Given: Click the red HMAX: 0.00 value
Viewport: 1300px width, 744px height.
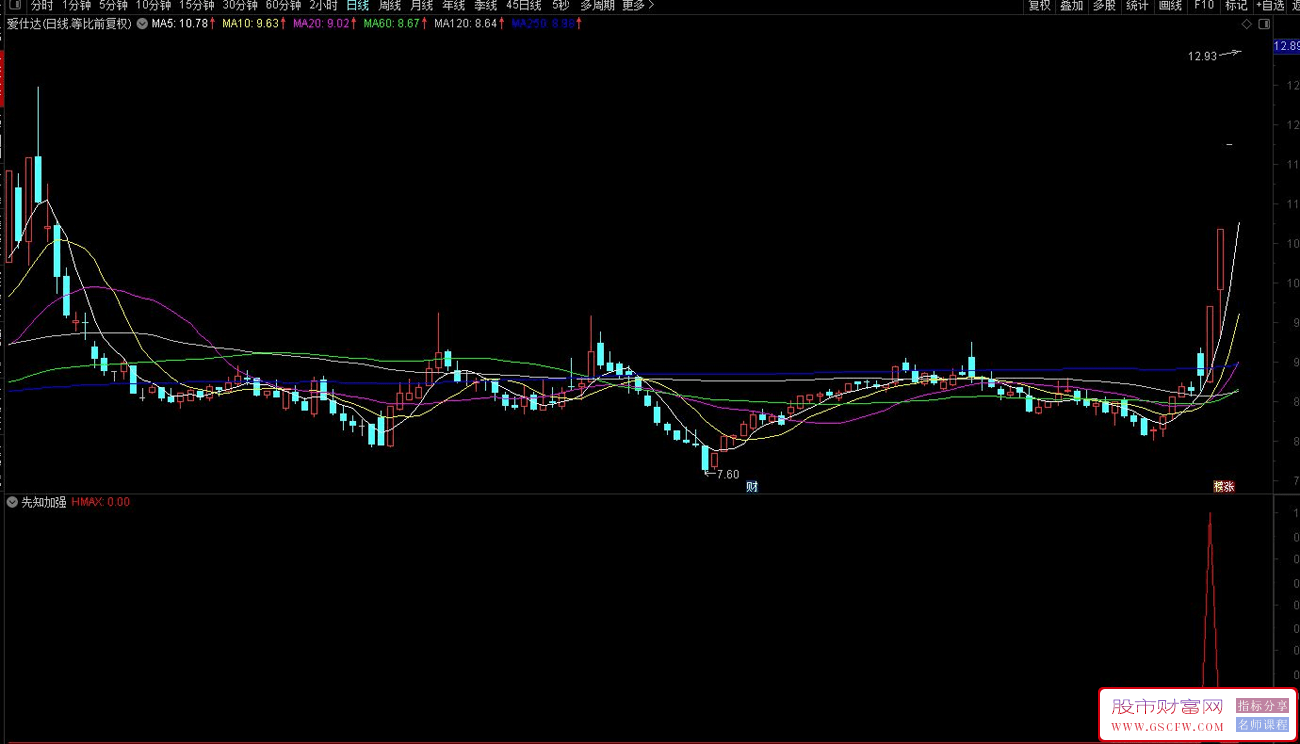Looking at the screenshot, I should (100, 502).
